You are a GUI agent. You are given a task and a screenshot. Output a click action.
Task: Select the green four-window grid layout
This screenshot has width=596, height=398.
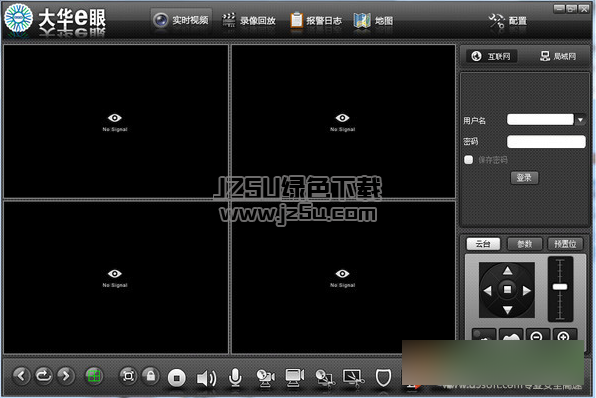[94, 376]
